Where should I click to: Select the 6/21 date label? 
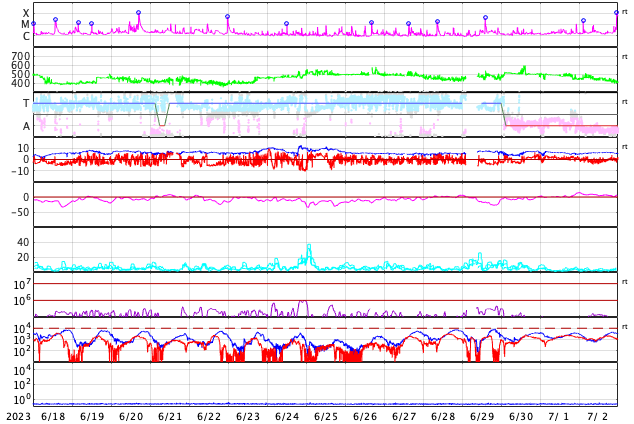pos(170,416)
